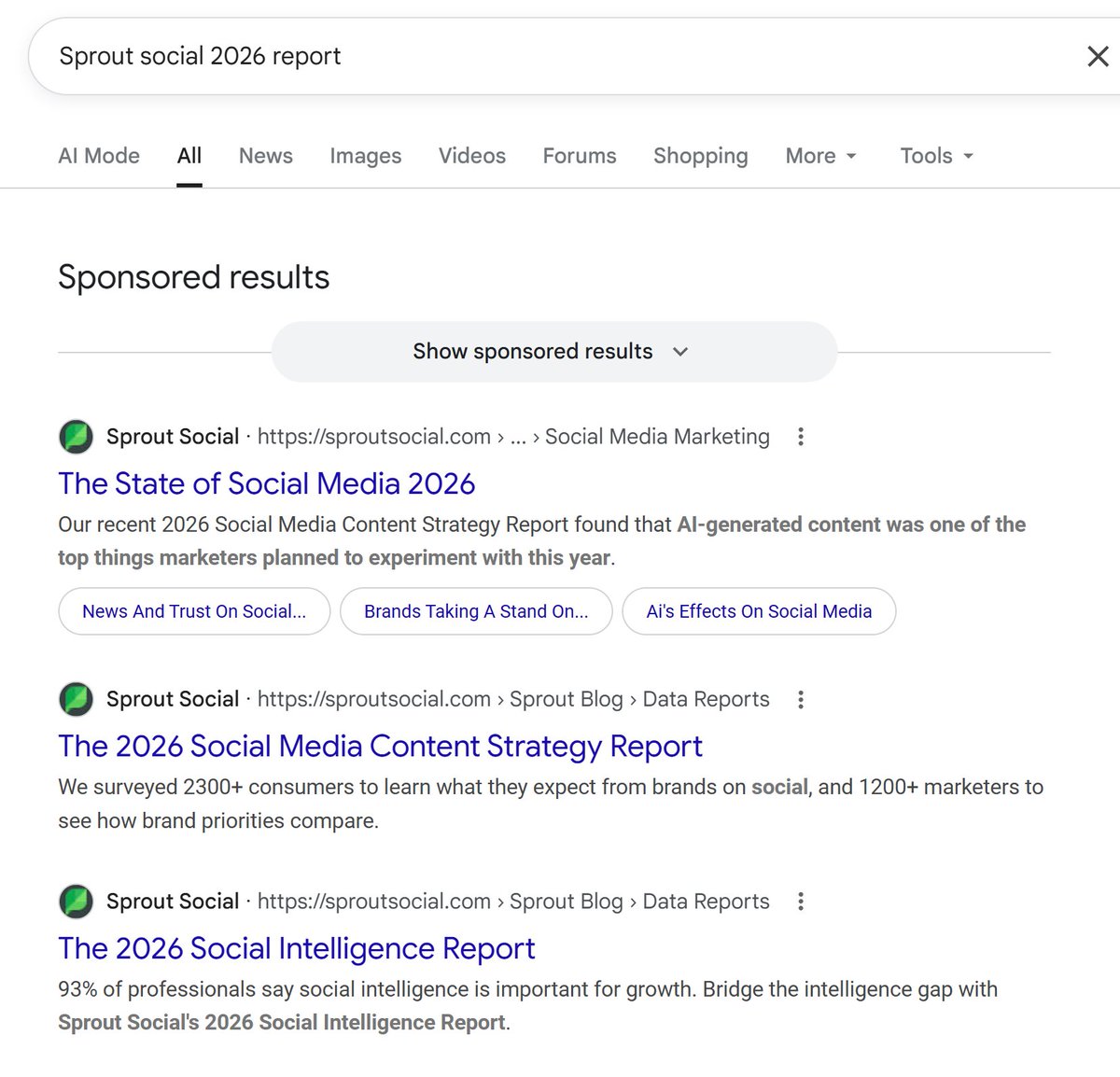
Task: Click the Sprout leaf icon on the second result
Action: tap(76, 699)
